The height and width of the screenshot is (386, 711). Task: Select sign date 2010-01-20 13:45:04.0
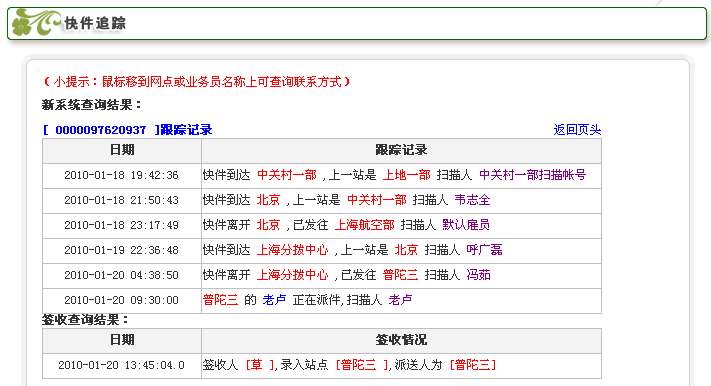click(x=122, y=365)
